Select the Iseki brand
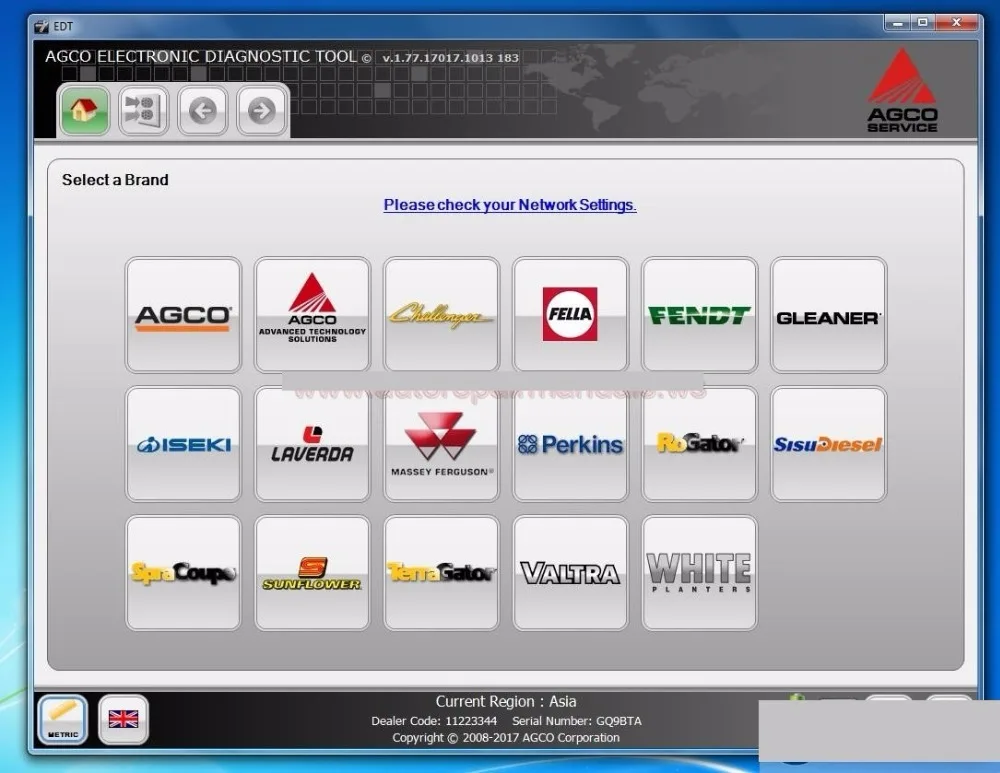 coord(184,444)
